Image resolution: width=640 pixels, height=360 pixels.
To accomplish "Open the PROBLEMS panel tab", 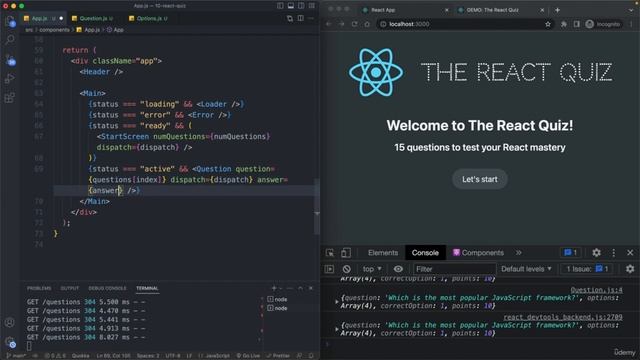I will (x=39, y=288).
